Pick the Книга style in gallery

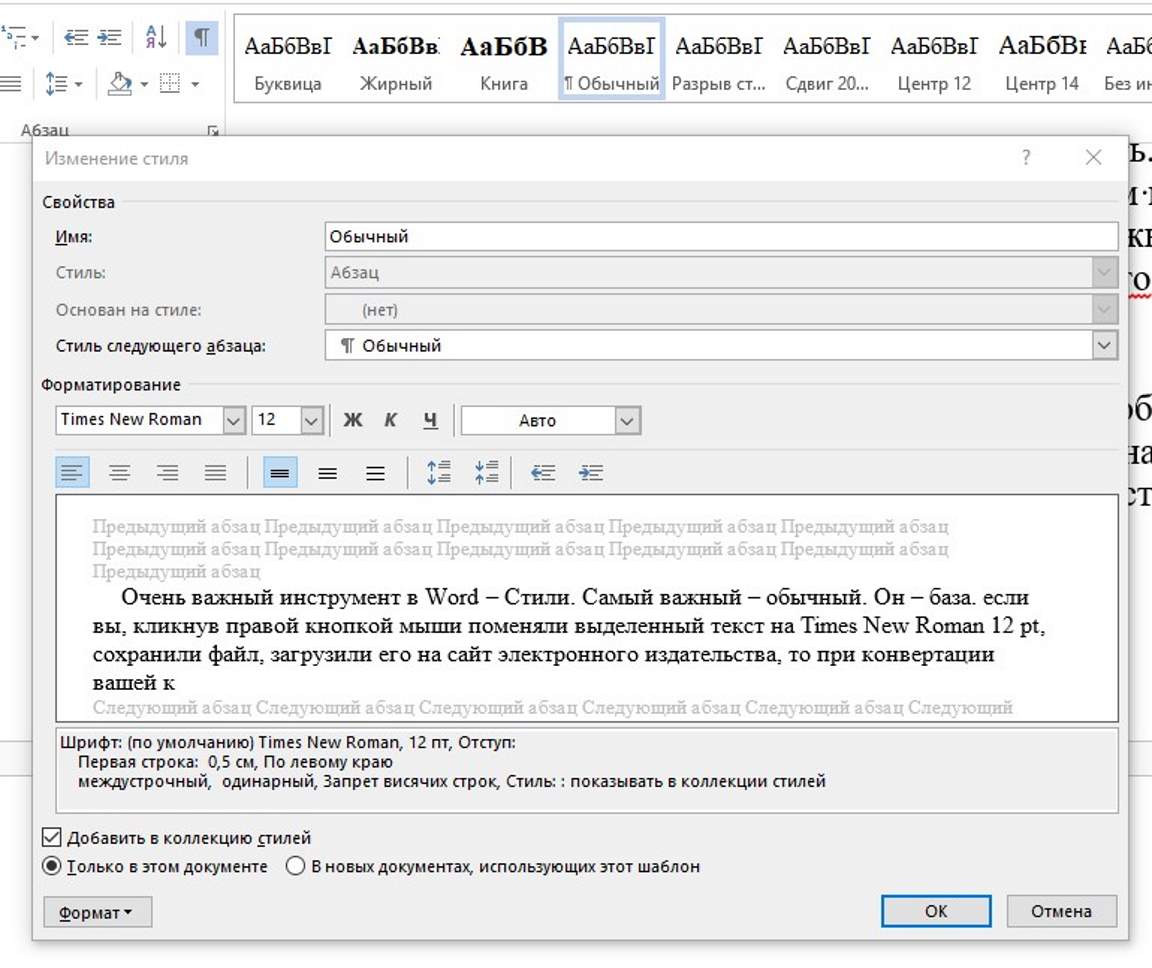(x=504, y=60)
